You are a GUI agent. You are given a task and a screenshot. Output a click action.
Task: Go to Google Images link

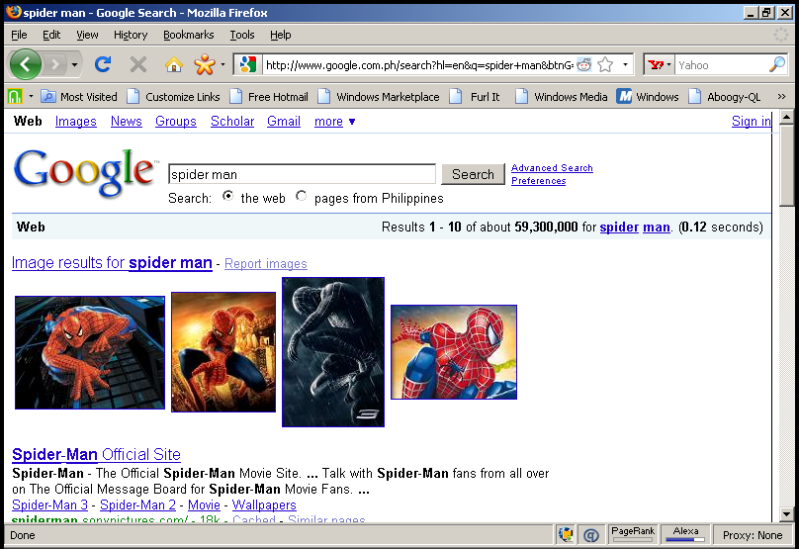point(76,121)
